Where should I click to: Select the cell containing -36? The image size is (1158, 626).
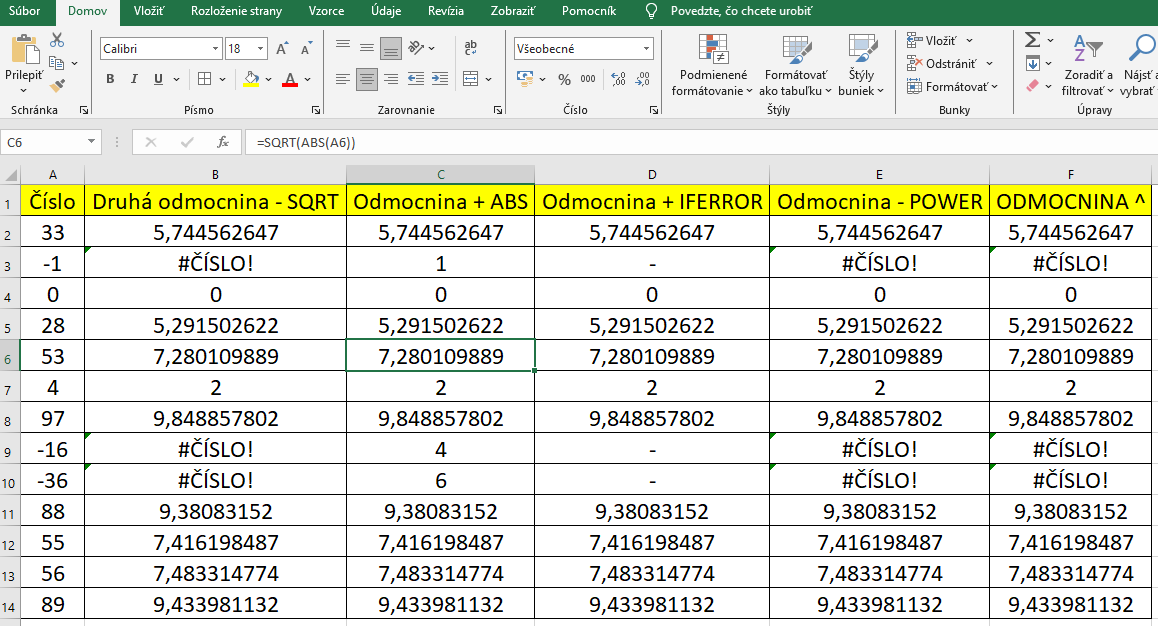coord(52,480)
